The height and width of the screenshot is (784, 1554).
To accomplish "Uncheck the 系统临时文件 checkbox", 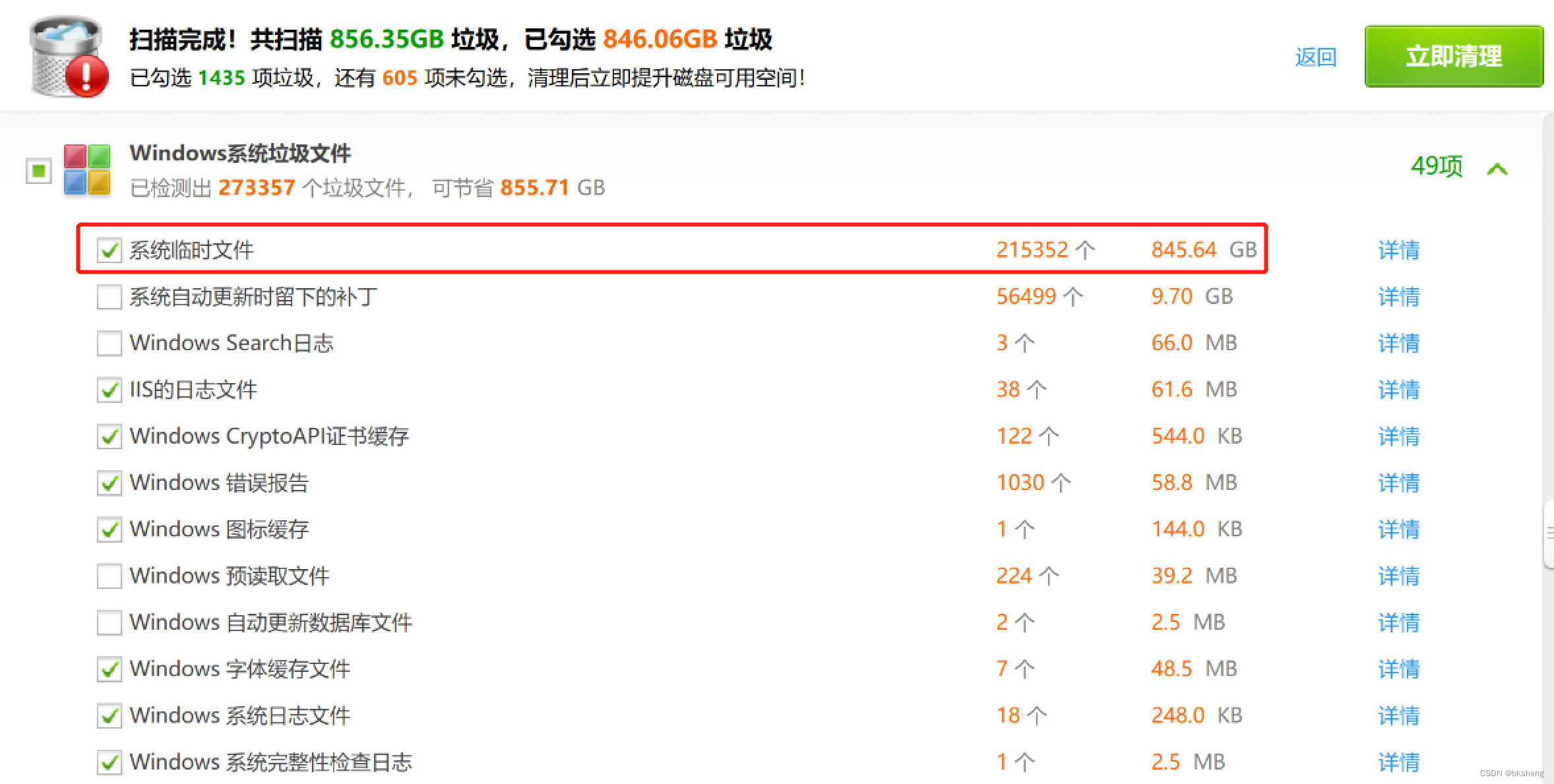I will 109,250.
